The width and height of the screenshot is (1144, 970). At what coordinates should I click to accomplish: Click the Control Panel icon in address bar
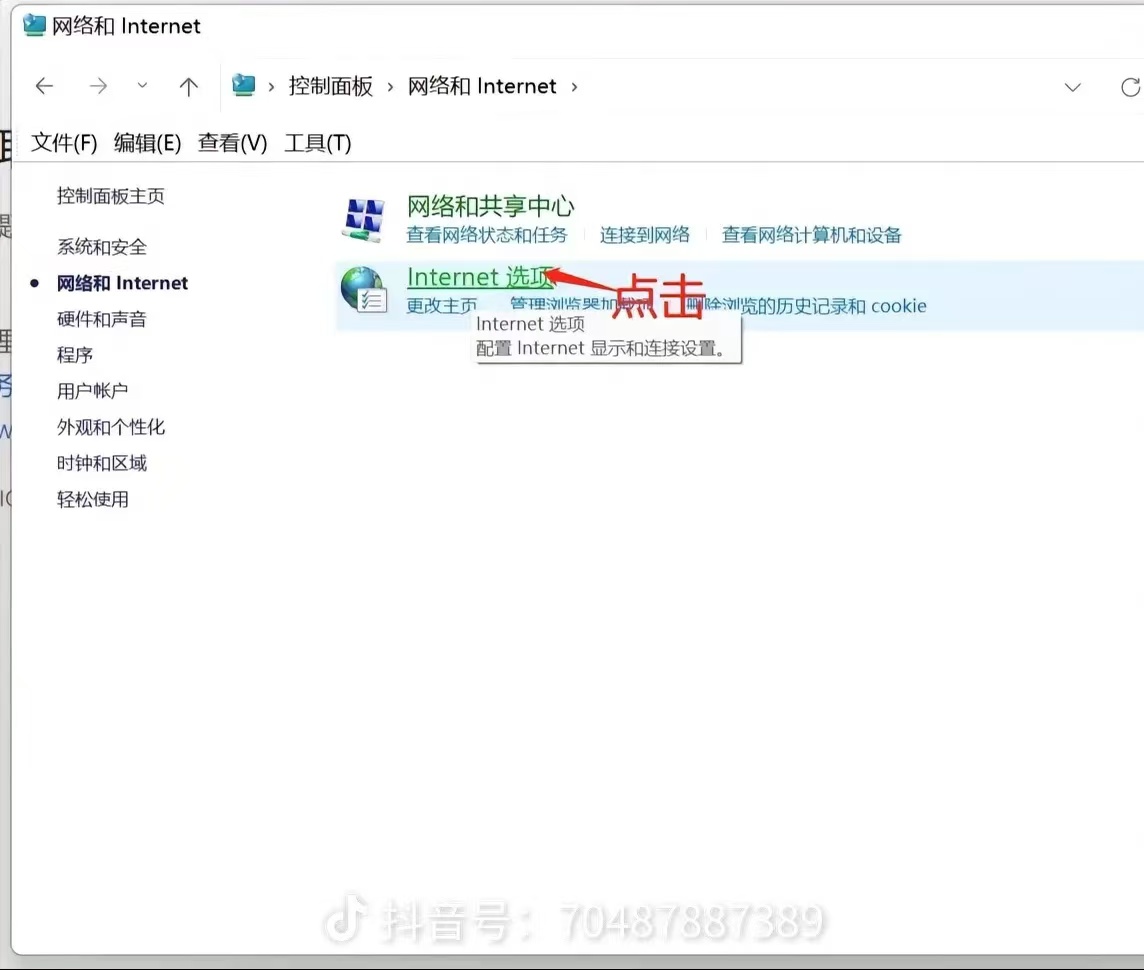[244, 86]
